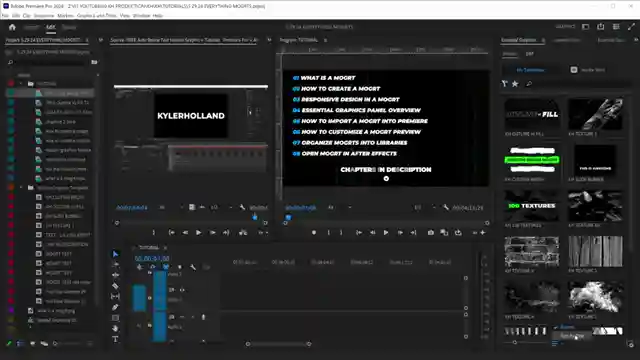Switch to the Export workspace tab
Viewport: 640px width, 360px height.
pos(69,27)
